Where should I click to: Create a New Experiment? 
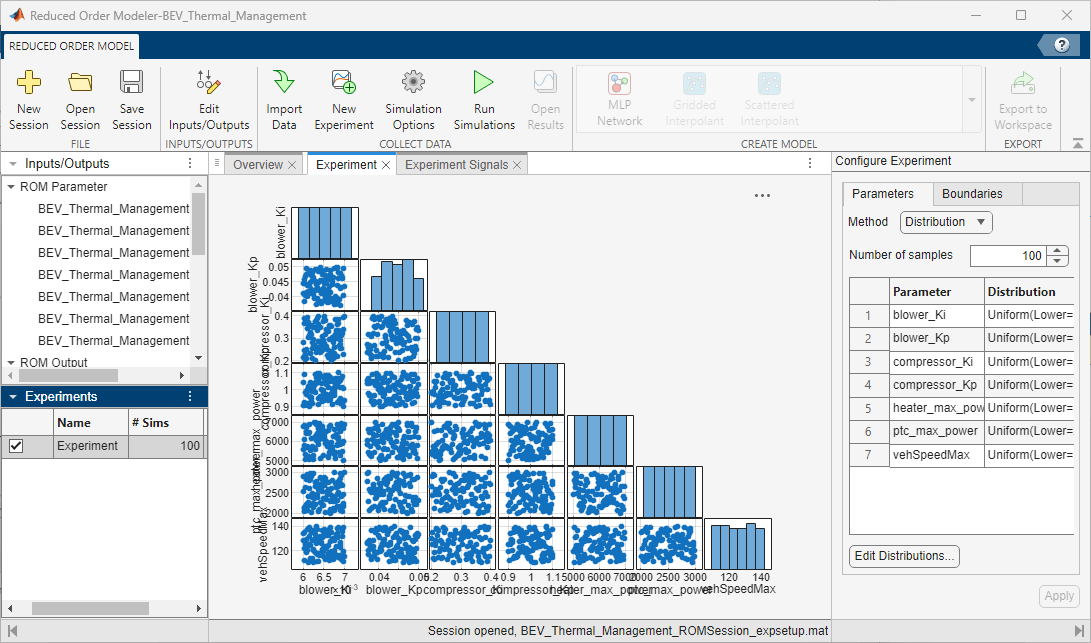343,97
